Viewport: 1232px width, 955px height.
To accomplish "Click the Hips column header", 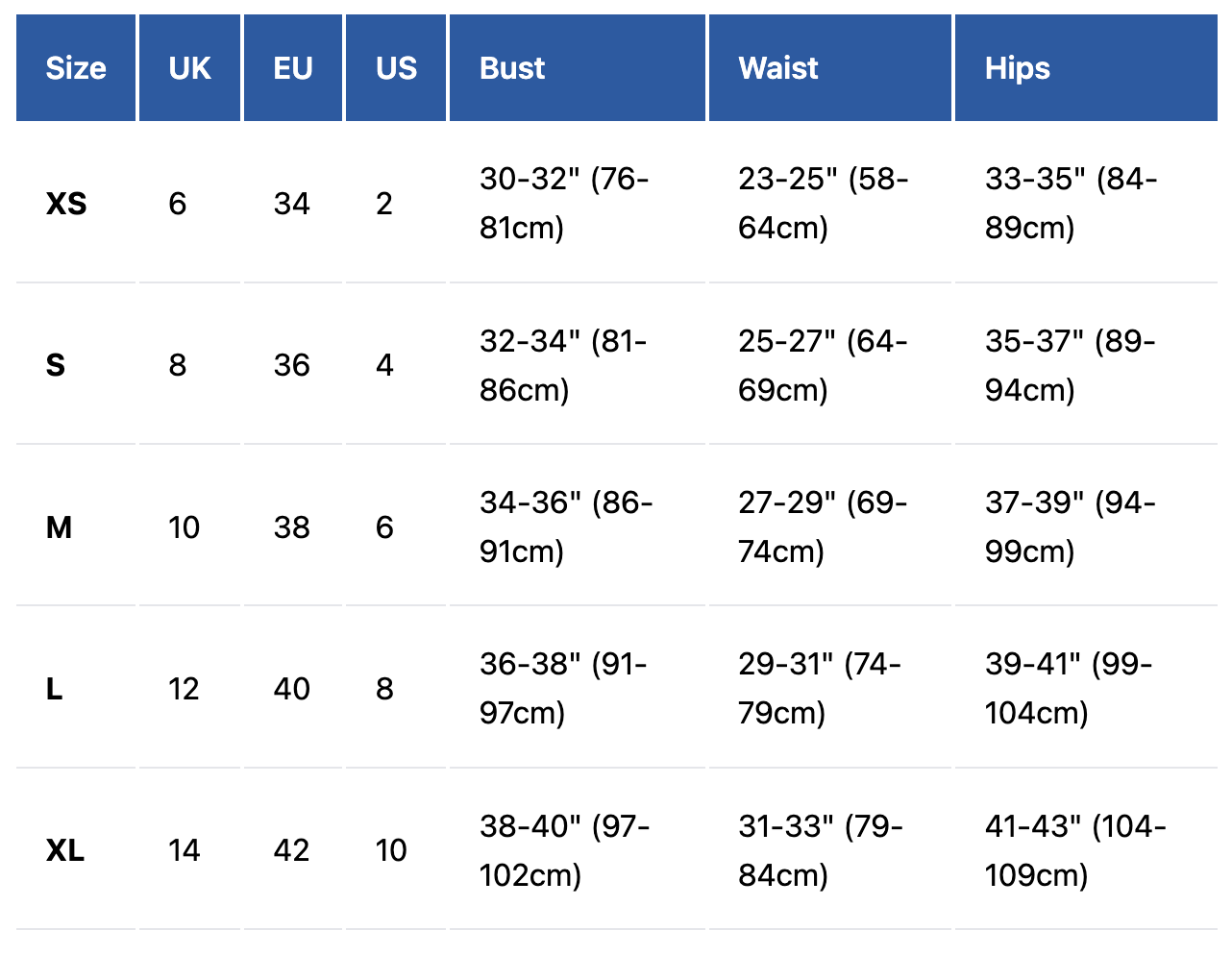I will tap(1017, 68).
